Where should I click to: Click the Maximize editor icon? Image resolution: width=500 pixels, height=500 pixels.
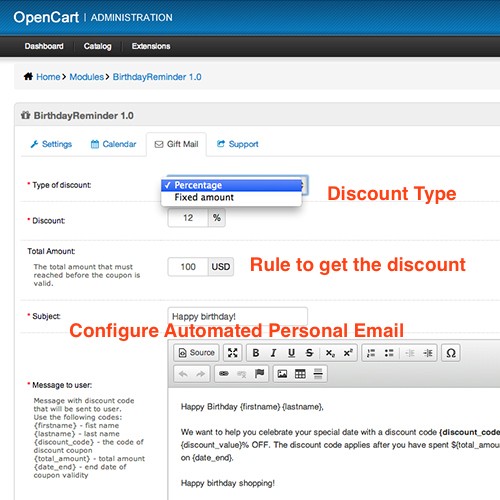pos(232,353)
